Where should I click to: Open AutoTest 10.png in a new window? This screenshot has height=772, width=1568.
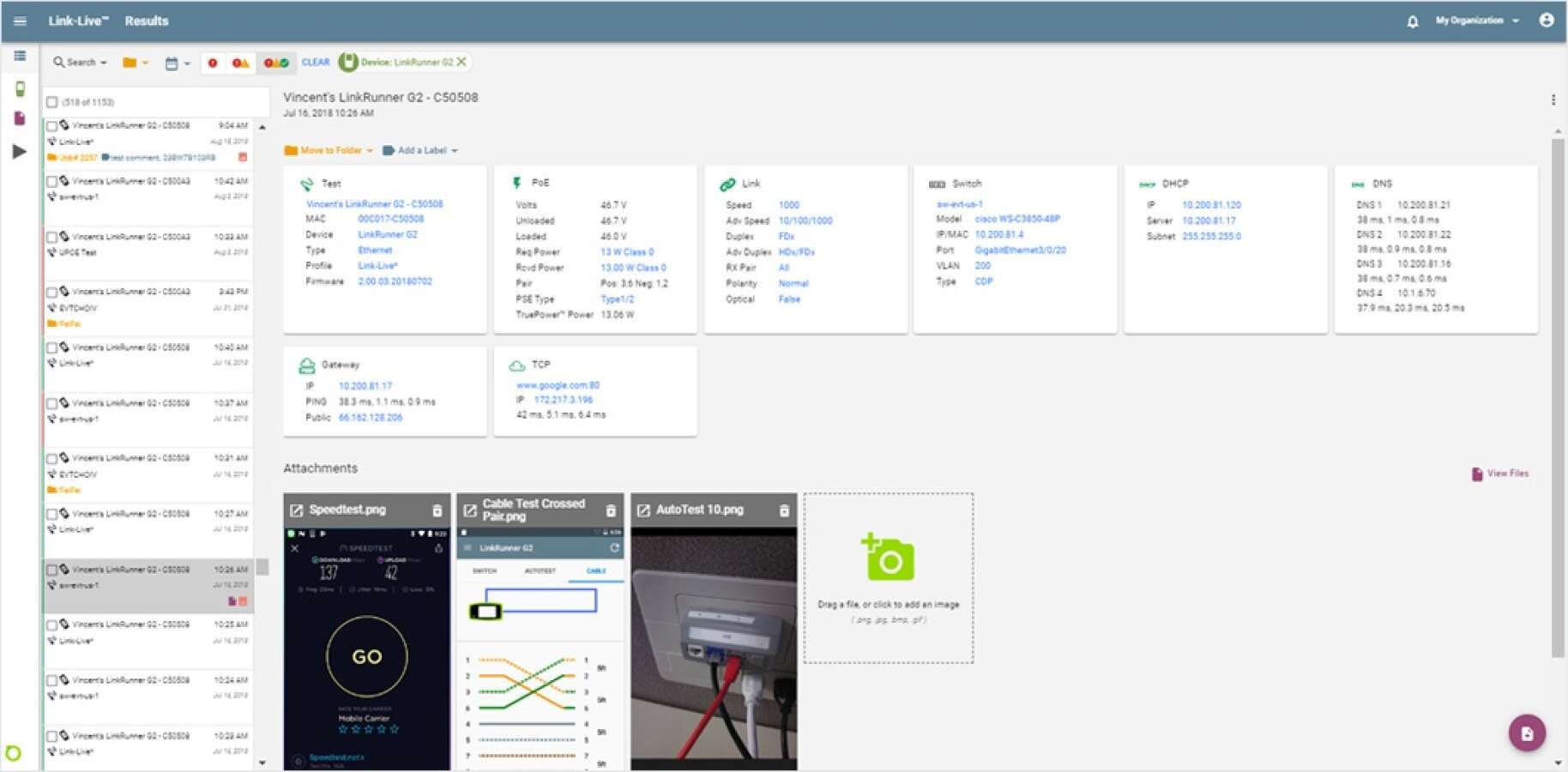click(643, 510)
